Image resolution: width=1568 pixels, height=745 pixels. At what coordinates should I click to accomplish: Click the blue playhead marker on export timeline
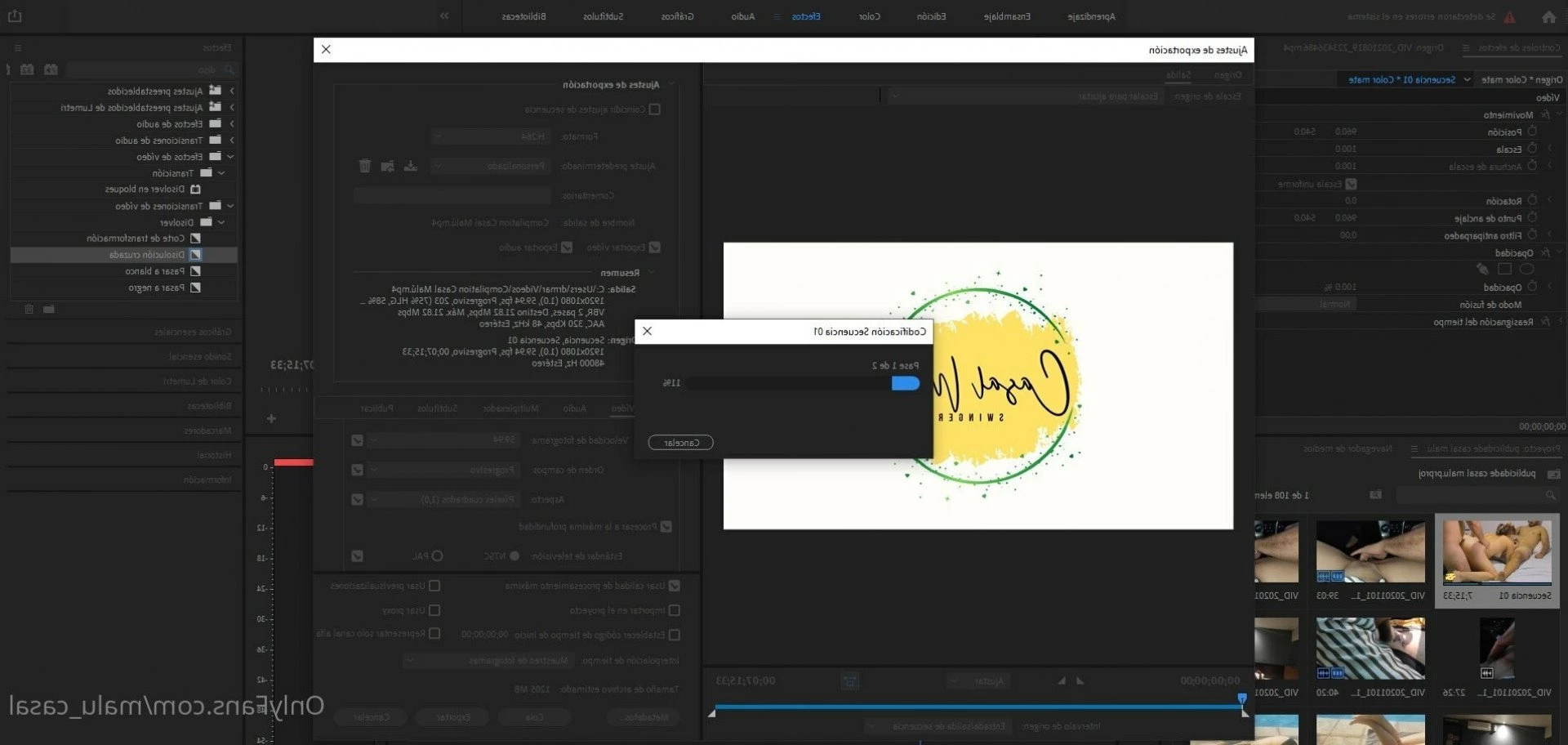point(1242,698)
